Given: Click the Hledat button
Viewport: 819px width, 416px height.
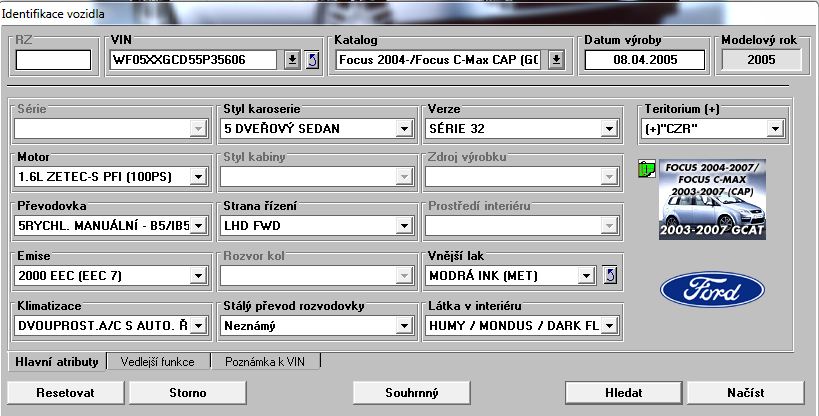Looking at the screenshot, I should pyautogui.click(x=623, y=393).
